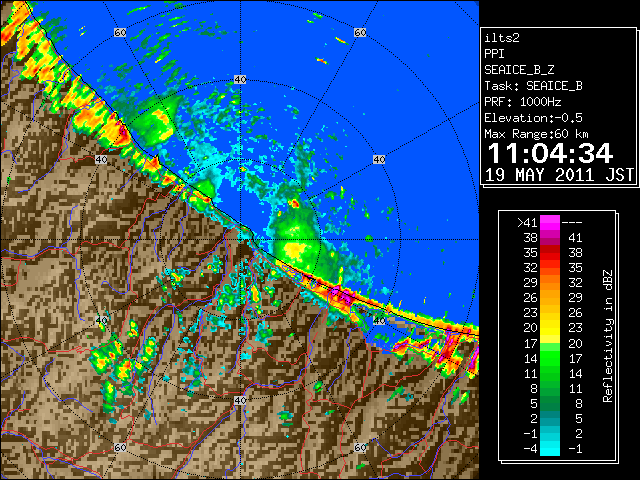This screenshot has height=480, width=640.
Task: Click the '>41' label in the legend
Action: (x=527, y=223)
